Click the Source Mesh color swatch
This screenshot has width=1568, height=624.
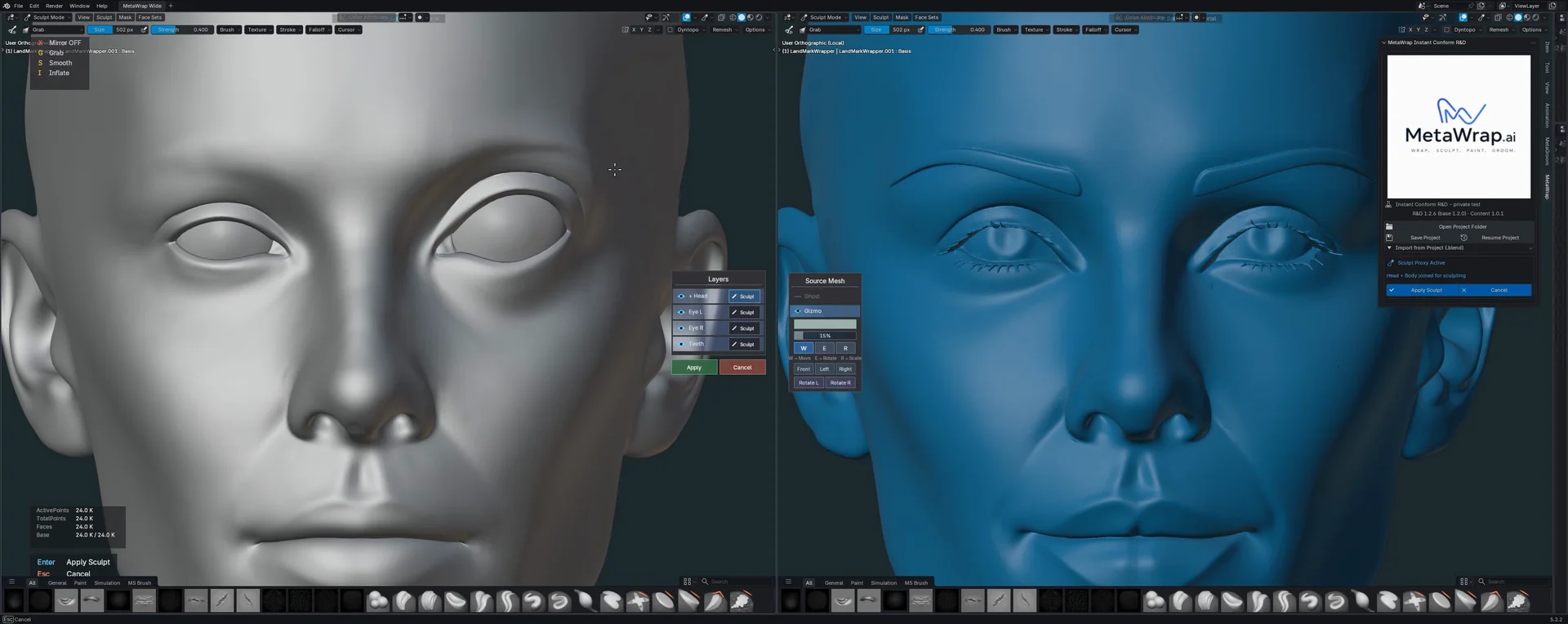point(825,324)
